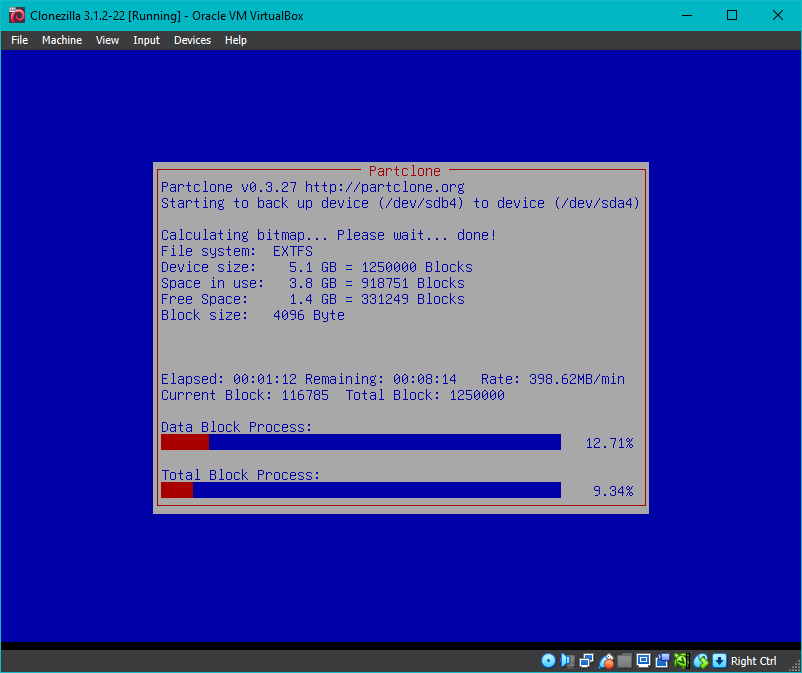The width and height of the screenshot is (802, 673).
Task: Expand the Input menu
Action: tap(146, 40)
